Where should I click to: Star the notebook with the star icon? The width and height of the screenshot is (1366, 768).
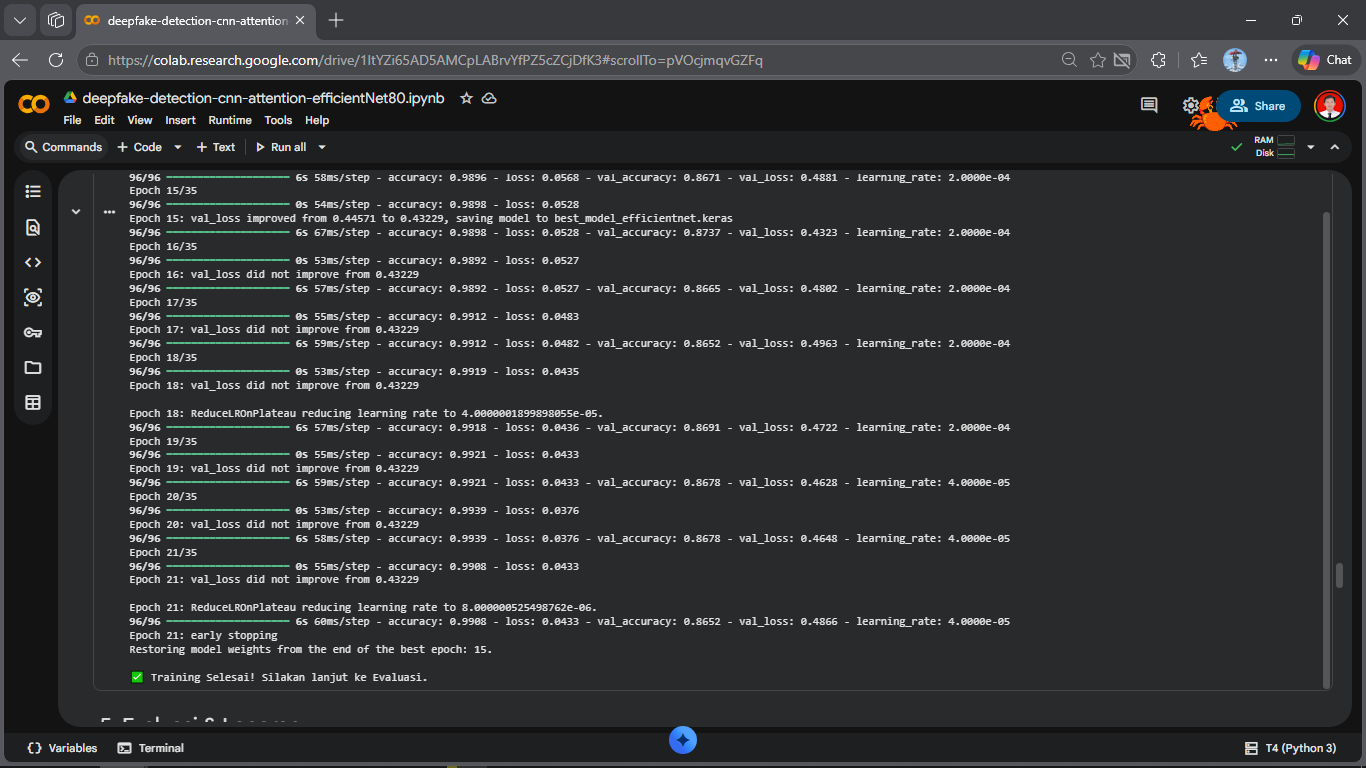coord(466,98)
